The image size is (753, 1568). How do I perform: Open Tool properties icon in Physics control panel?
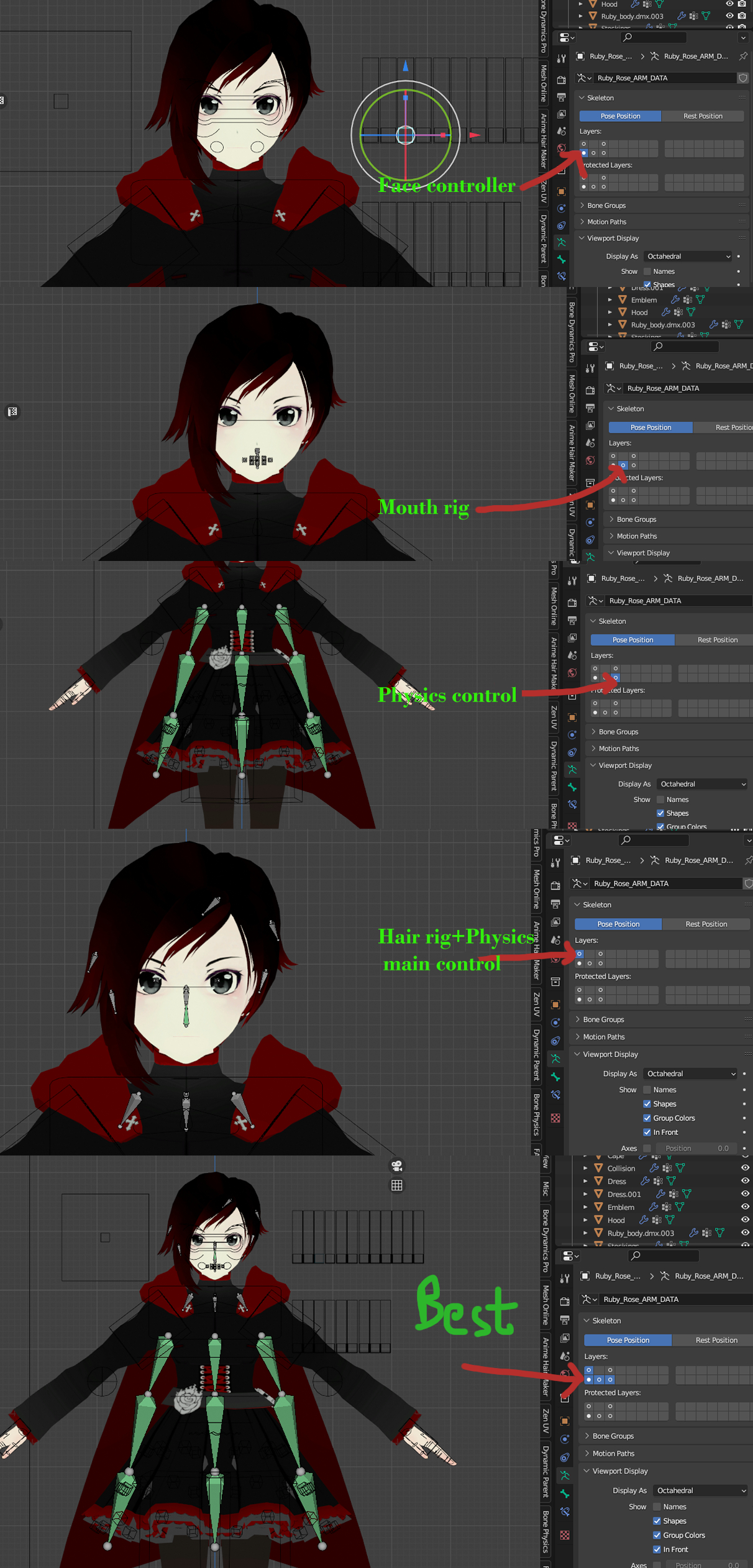(572, 581)
